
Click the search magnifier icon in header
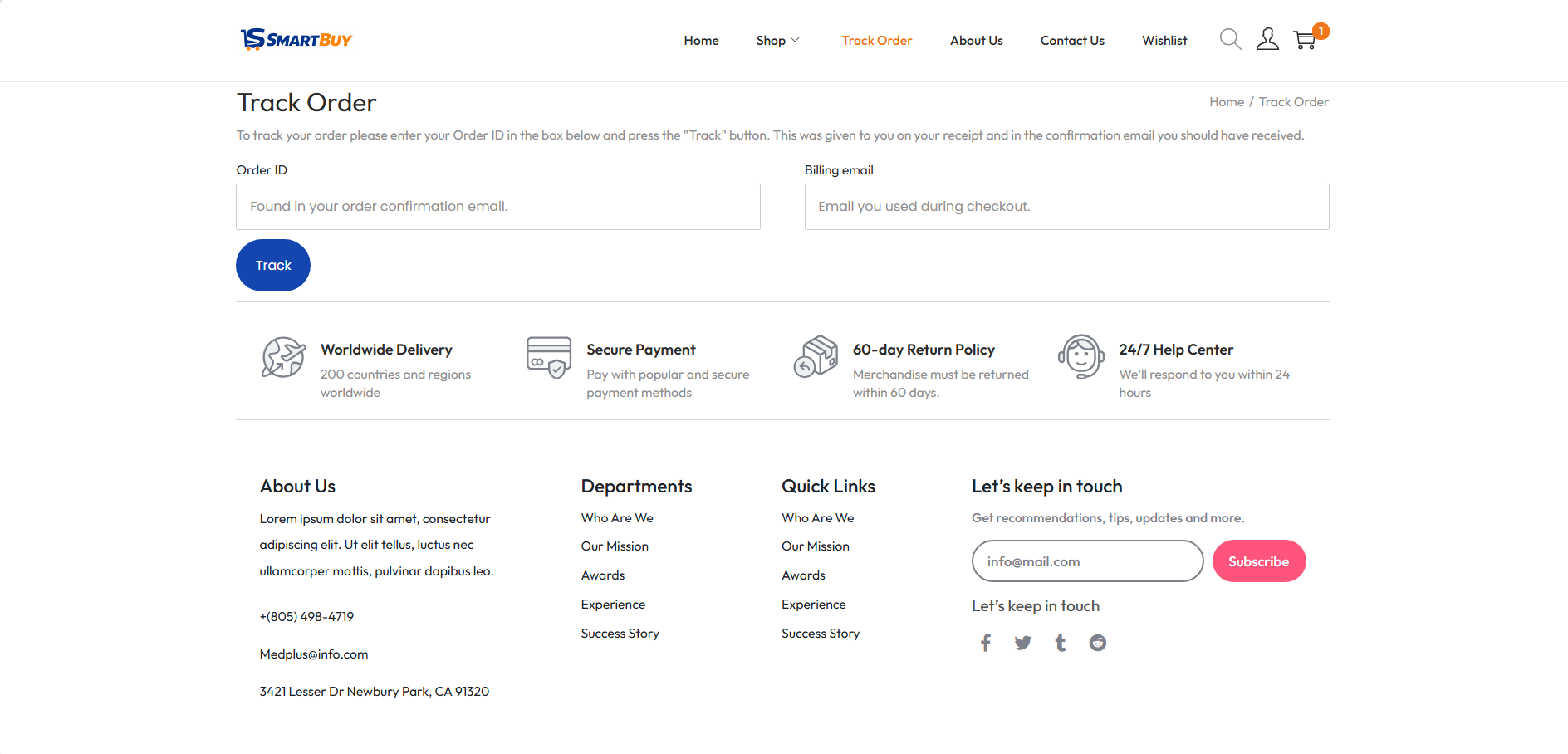[x=1230, y=39]
